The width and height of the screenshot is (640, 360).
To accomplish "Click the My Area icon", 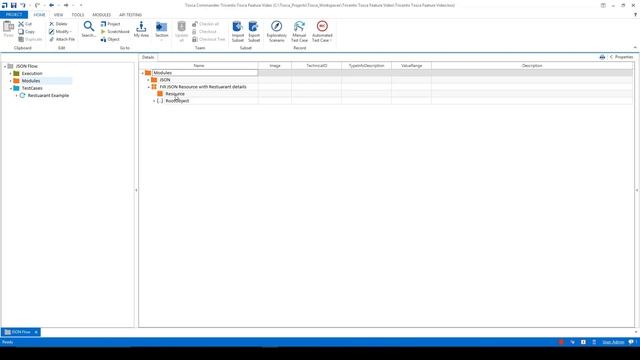I will click(141, 27).
